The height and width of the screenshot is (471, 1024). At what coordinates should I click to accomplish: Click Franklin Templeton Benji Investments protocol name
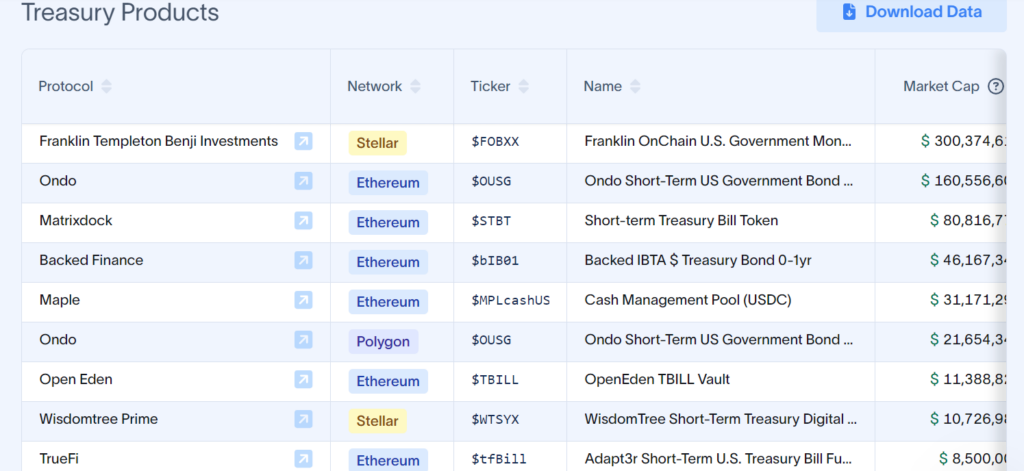(x=159, y=141)
